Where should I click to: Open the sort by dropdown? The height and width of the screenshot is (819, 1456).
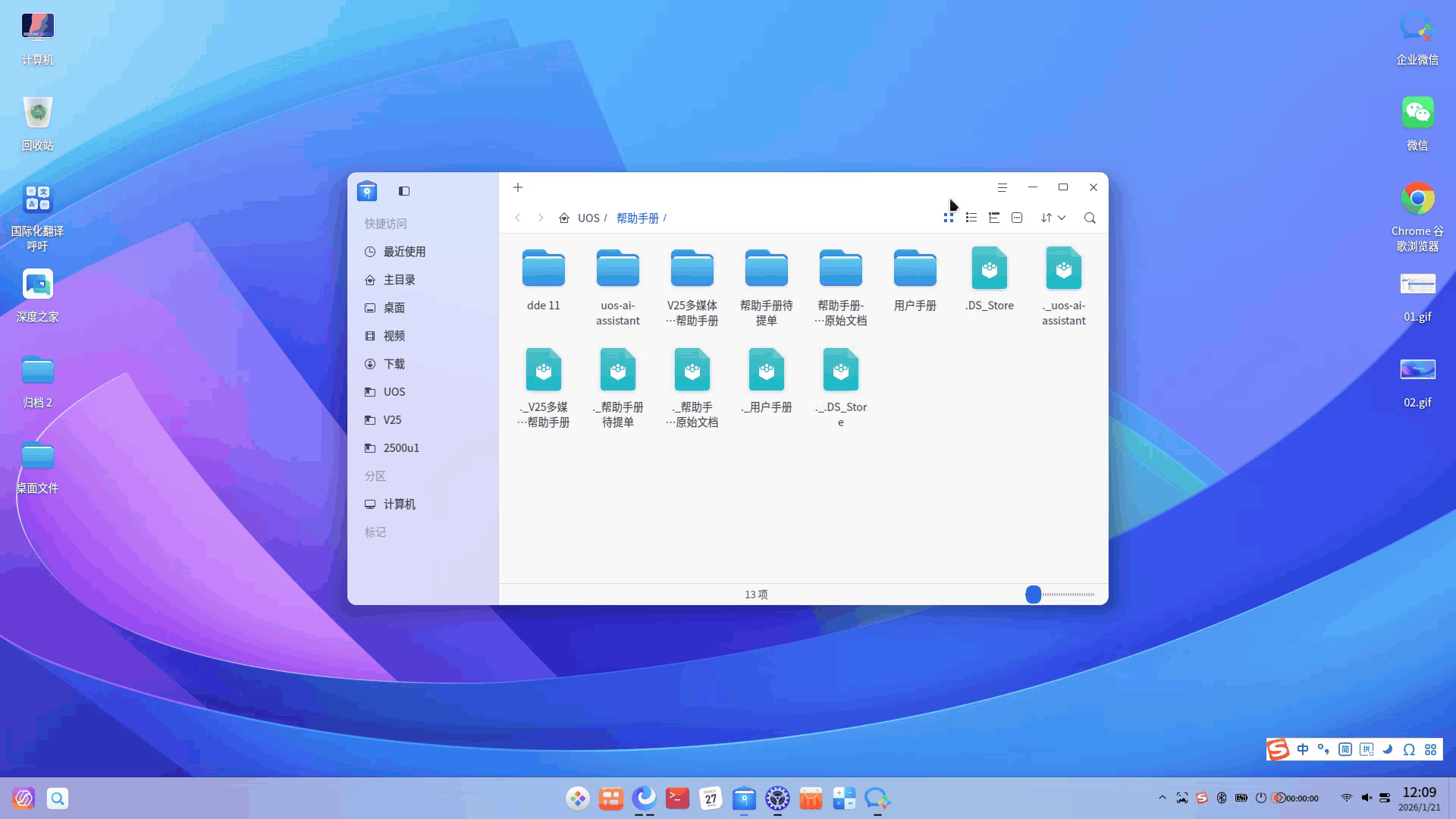(x=1053, y=218)
